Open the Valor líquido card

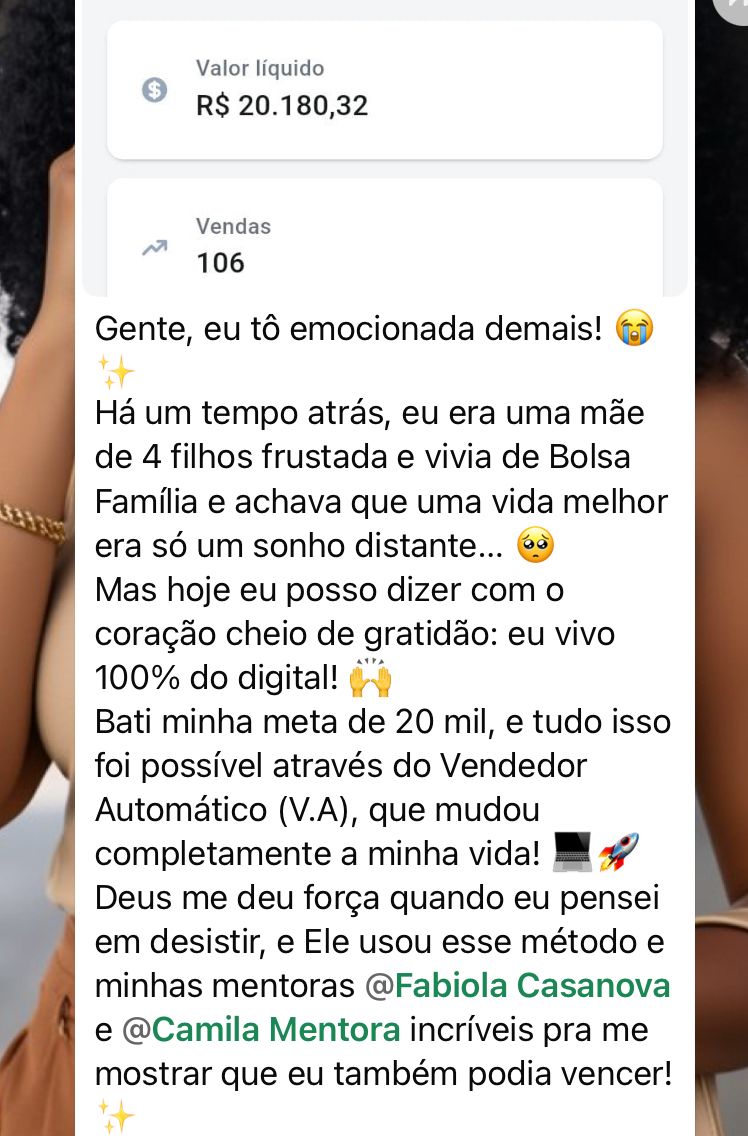(x=385, y=90)
